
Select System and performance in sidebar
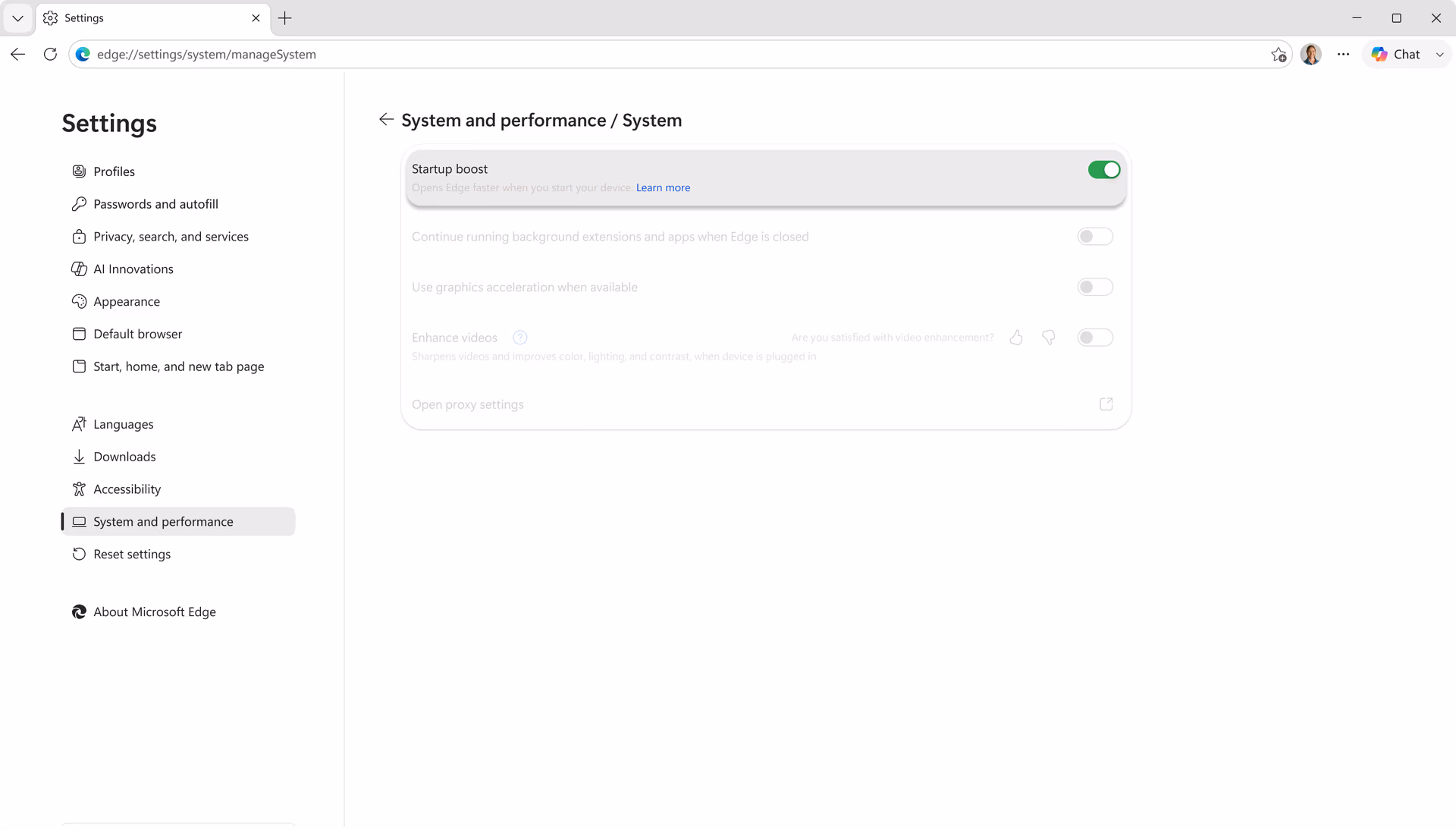pyautogui.click(x=178, y=522)
